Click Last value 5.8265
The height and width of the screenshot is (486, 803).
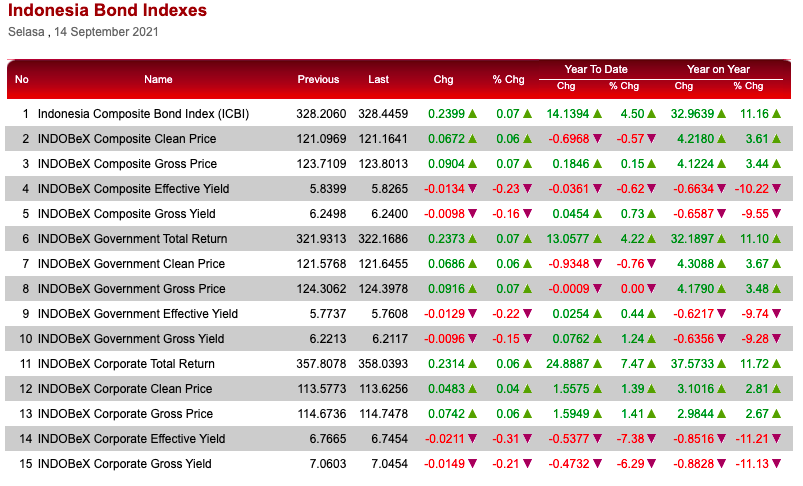tap(390, 188)
